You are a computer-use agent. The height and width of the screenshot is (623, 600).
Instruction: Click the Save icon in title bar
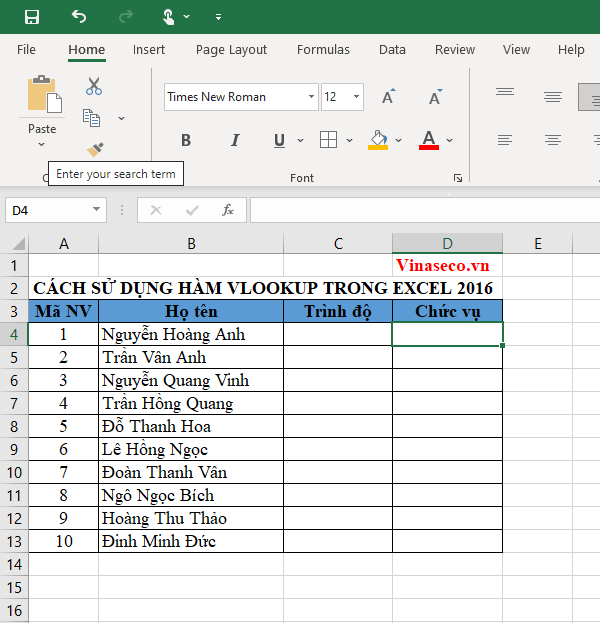tap(32, 17)
